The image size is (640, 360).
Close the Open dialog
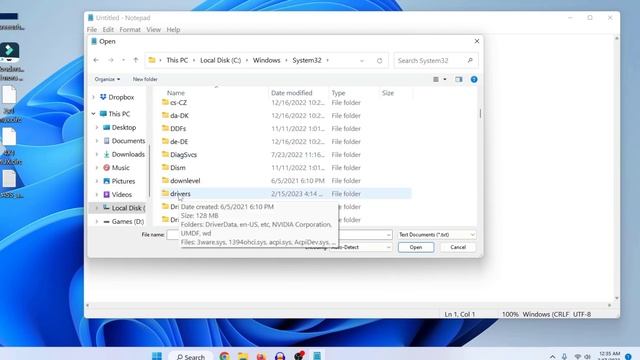[477, 41]
